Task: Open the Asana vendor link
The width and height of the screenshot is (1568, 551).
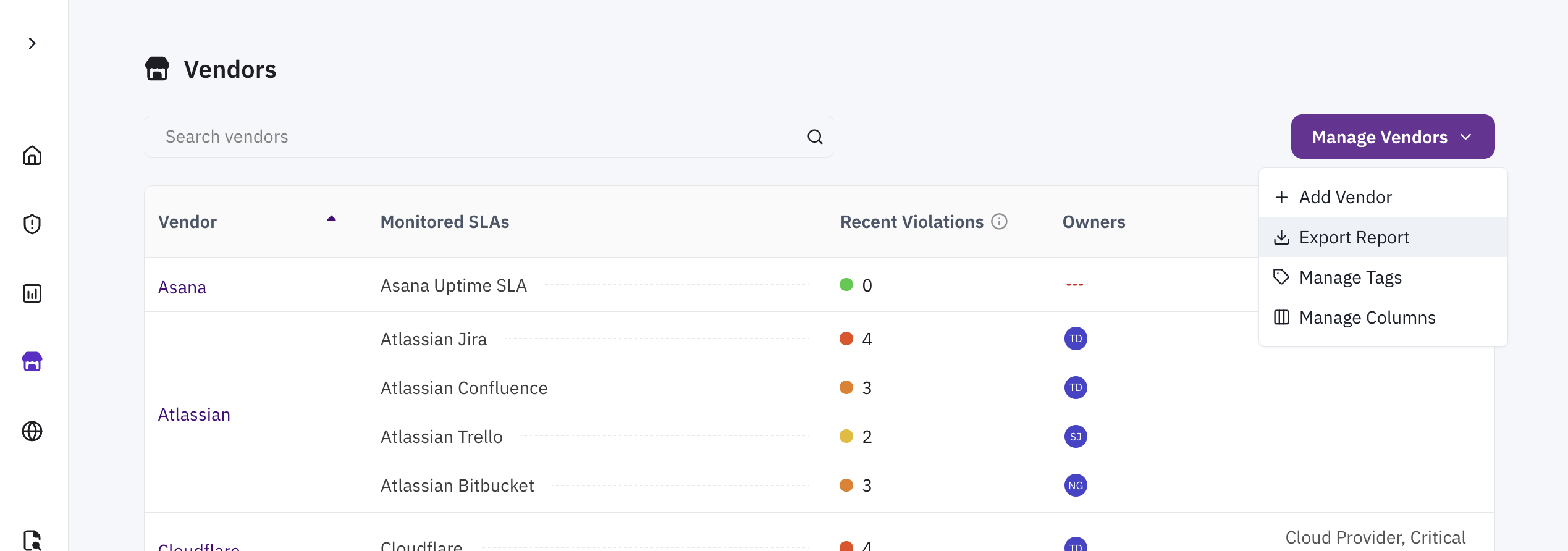Action: coord(182,287)
